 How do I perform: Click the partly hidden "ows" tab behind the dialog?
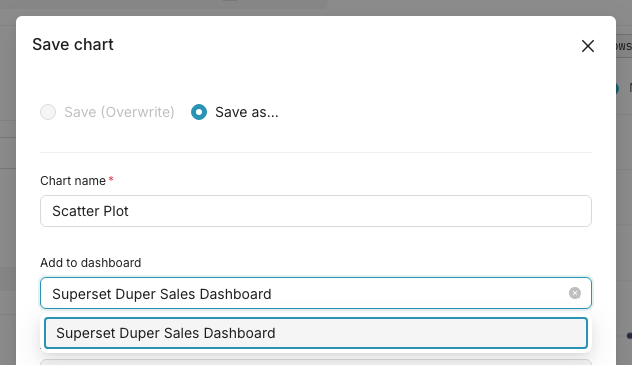pyautogui.click(x=624, y=46)
